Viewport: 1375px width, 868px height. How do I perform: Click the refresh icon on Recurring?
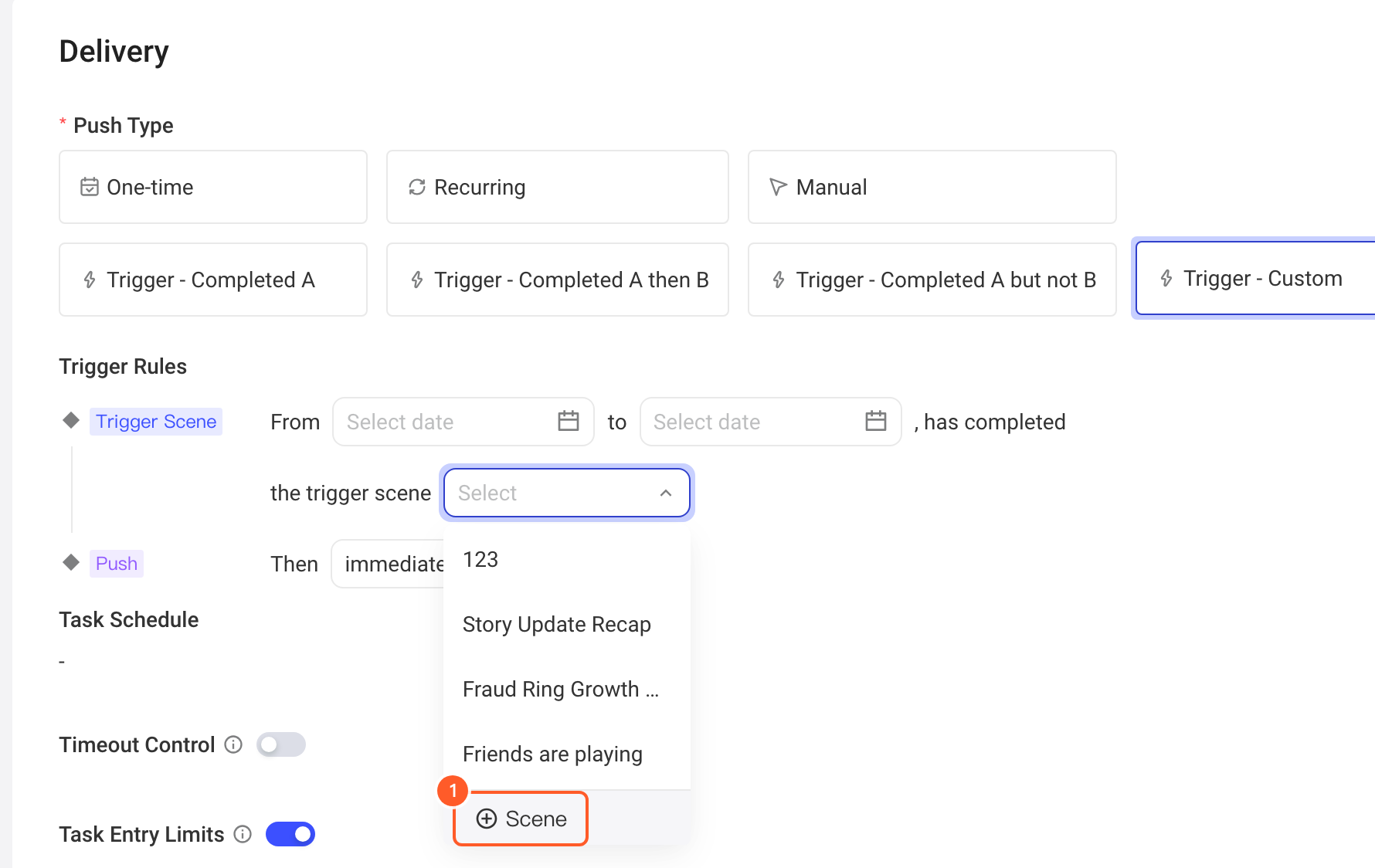pos(417,187)
